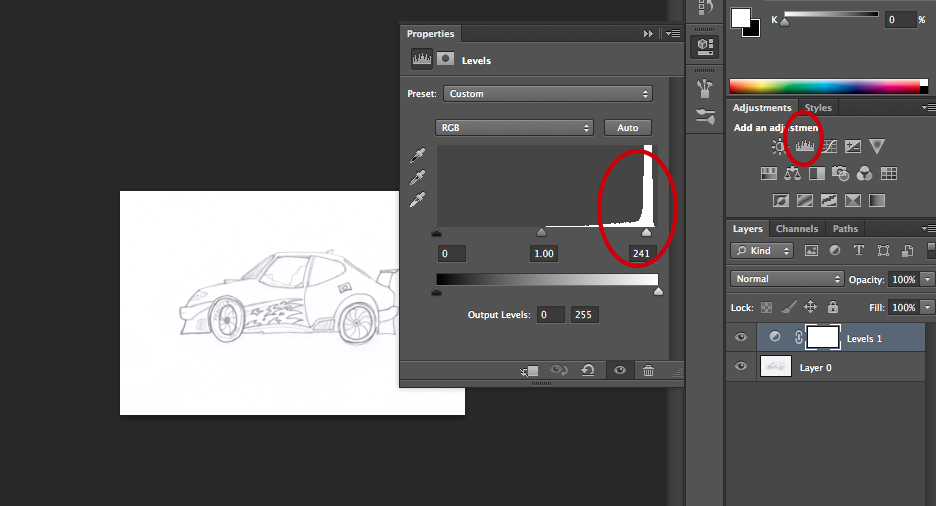The height and width of the screenshot is (506, 936).
Task: Select the Properties tab
Action: pyautogui.click(x=430, y=33)
